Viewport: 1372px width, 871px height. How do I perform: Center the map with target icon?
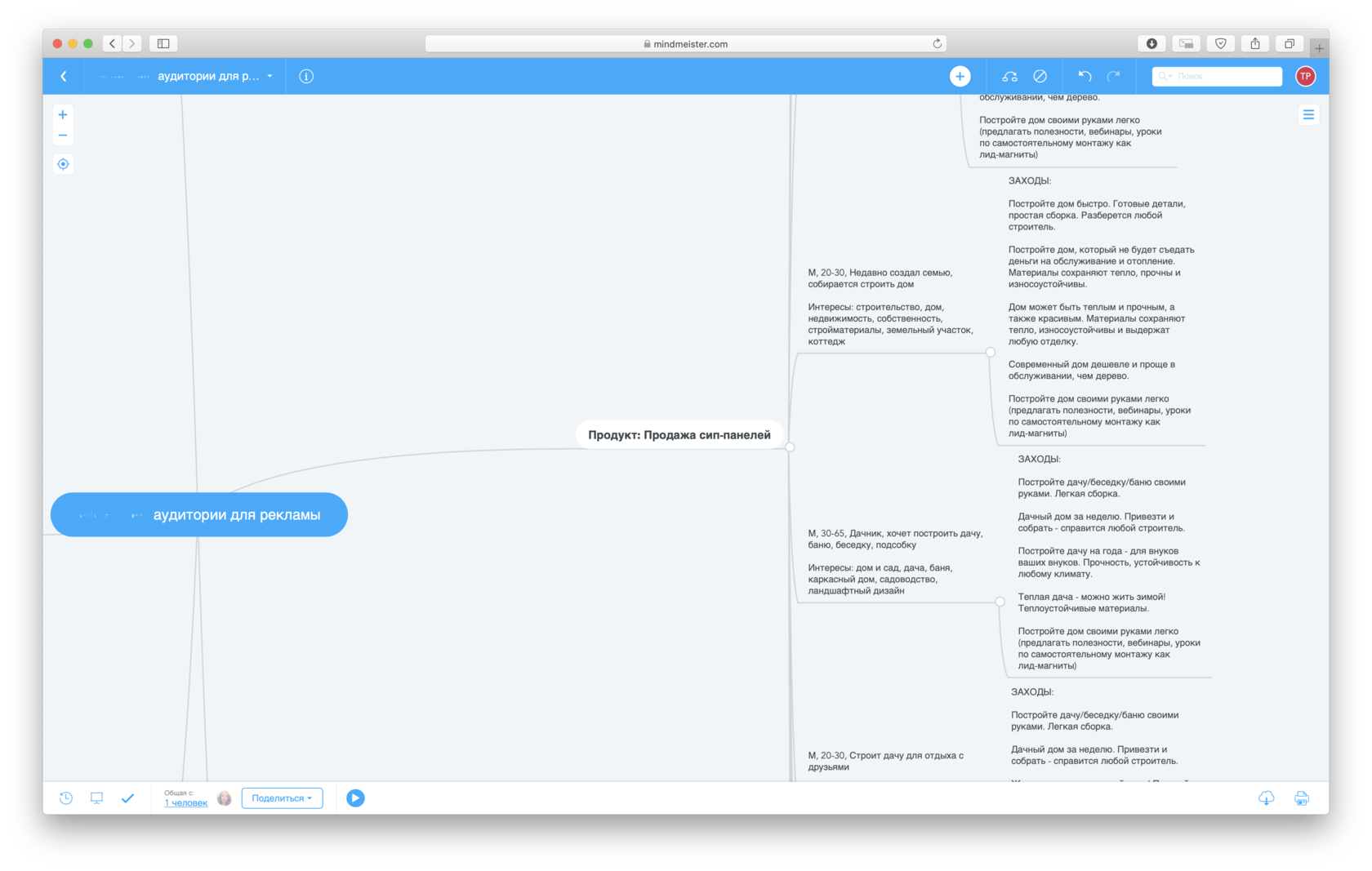click(63, 164)
